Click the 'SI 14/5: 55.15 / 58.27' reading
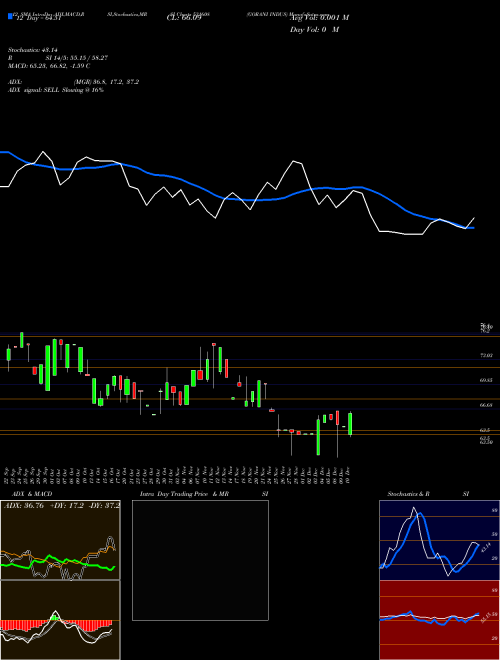Screen dimensions: 500x660 point(77,58)
